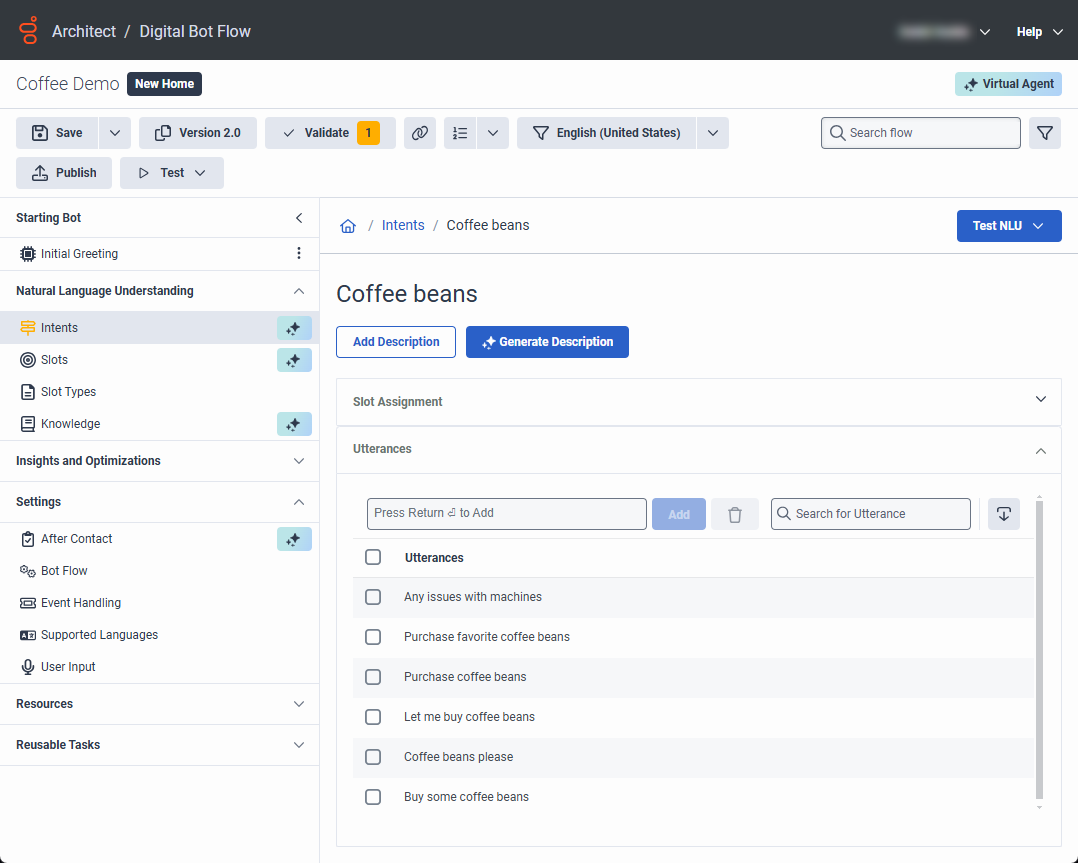The height and width of the screenshot is (863, 1078).
Task: Click the Generate Description button
Action: (x=547, y=342)
